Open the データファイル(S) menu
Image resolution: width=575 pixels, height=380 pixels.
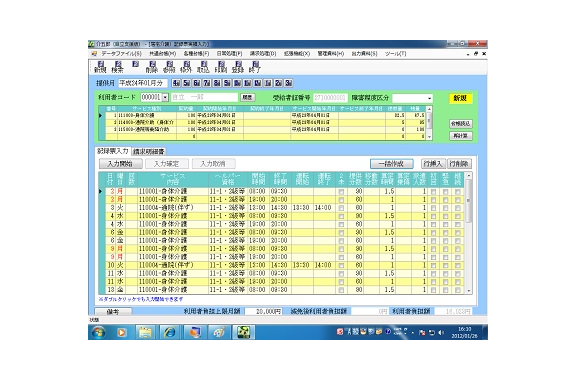(121, 54)
